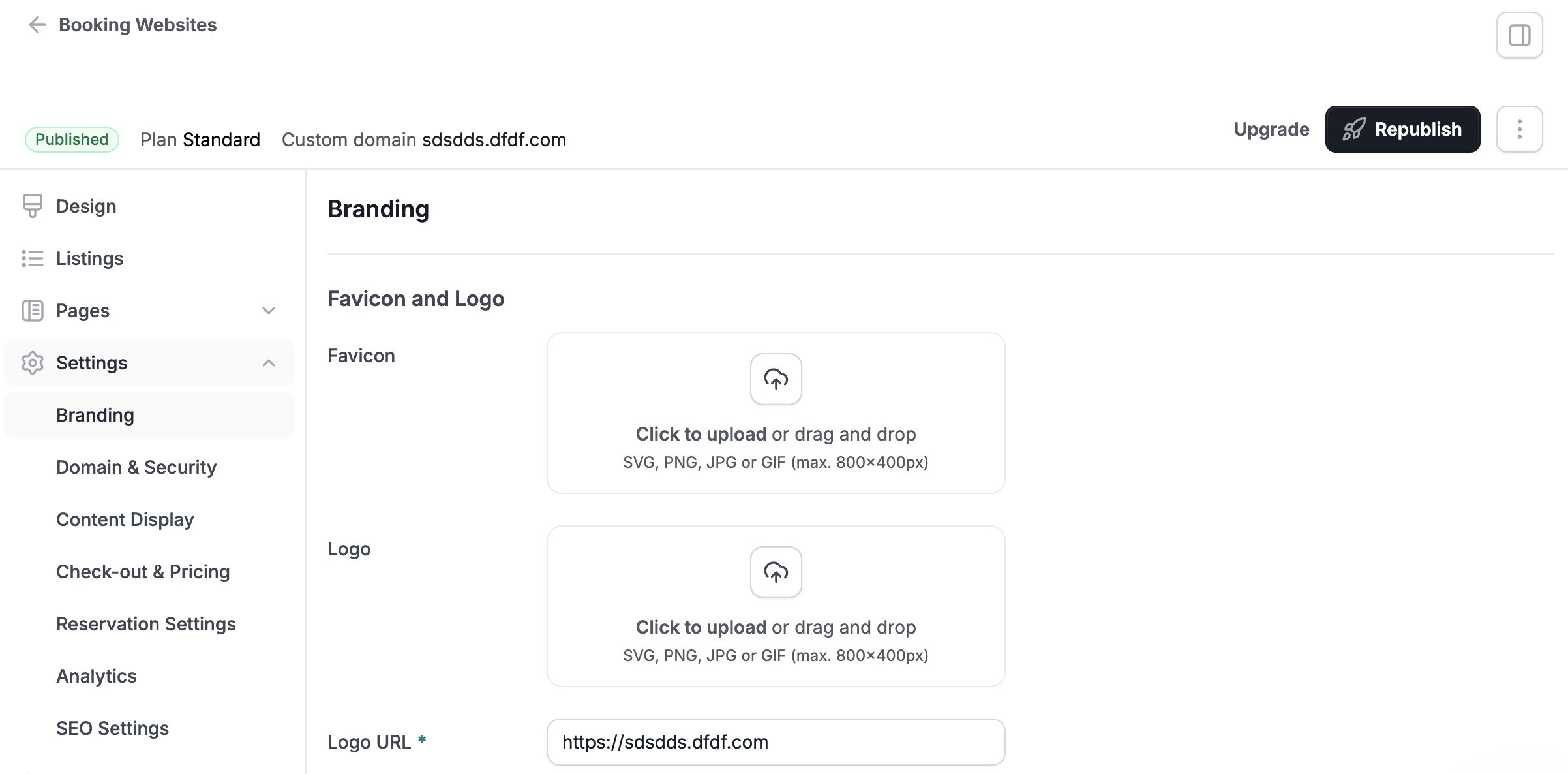This screenshot has height=774, width=1568.
Task: Click the Design paint roller icon
Action: [32, 206]
